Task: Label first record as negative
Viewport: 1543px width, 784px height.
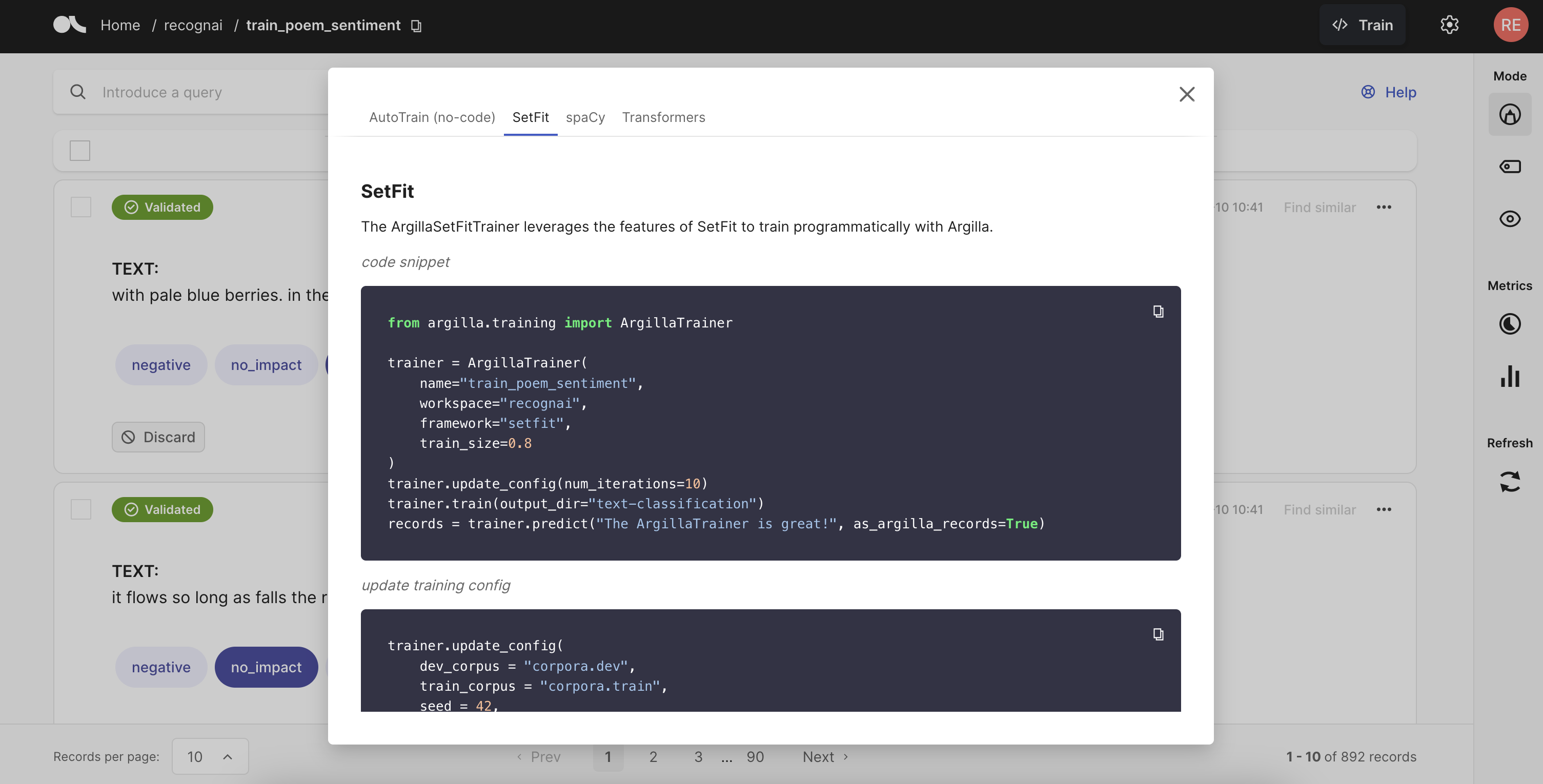Action: tap(161, 365)
